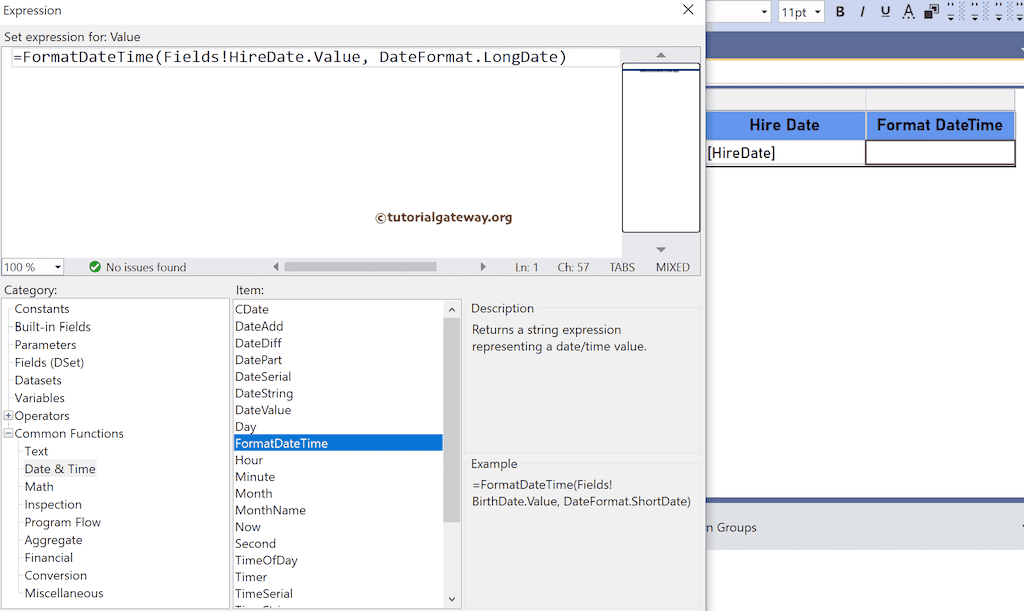Image resolution: width=1024 pixels, height=611 pixels.
Task: Select the Built-in Fields category
Action: (52, 326)
